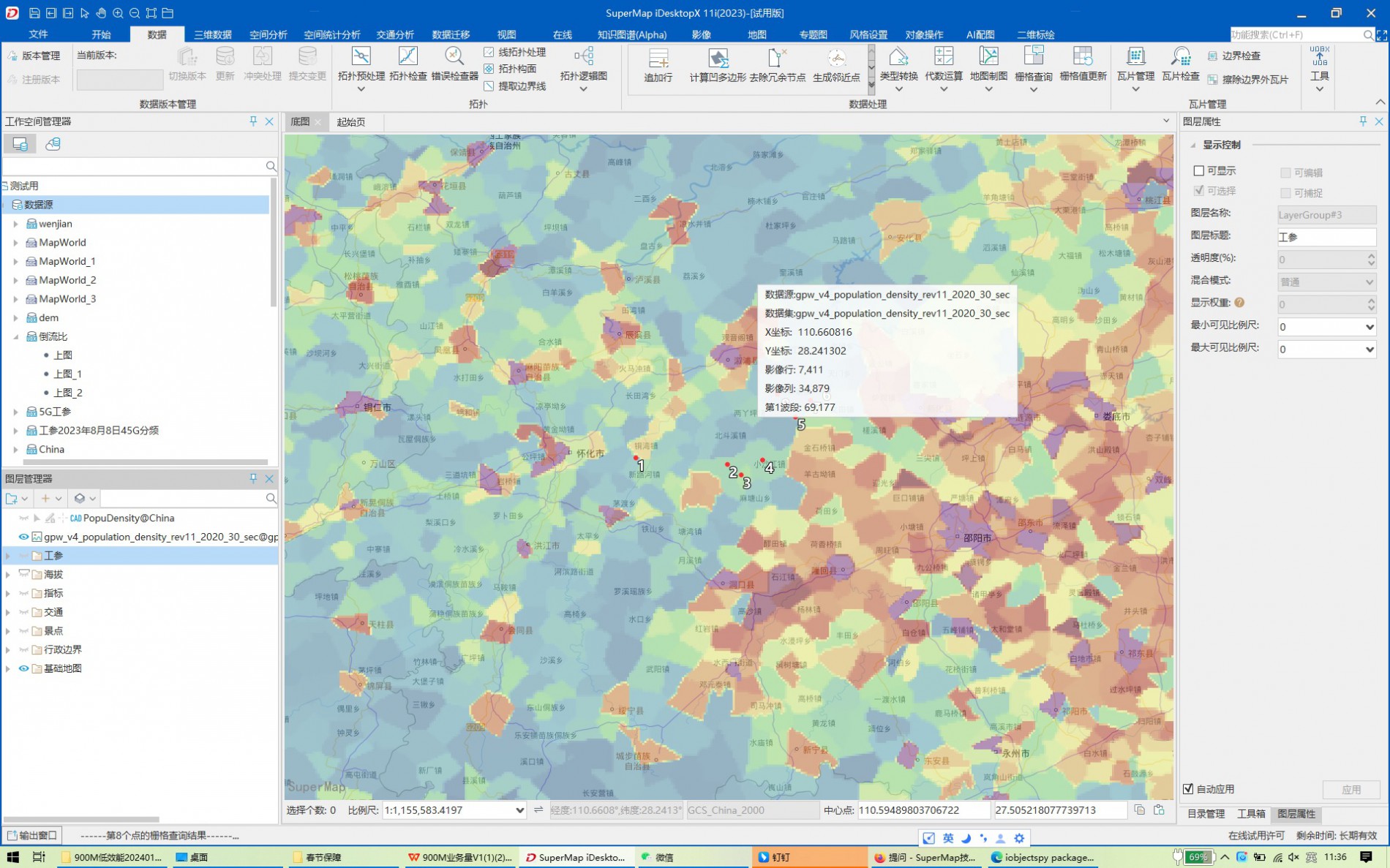Toggle the 自动应用 checkbox
The height and width of the screenshot is (868, 1390).
pyautogui.click(x=1188, y=789)
